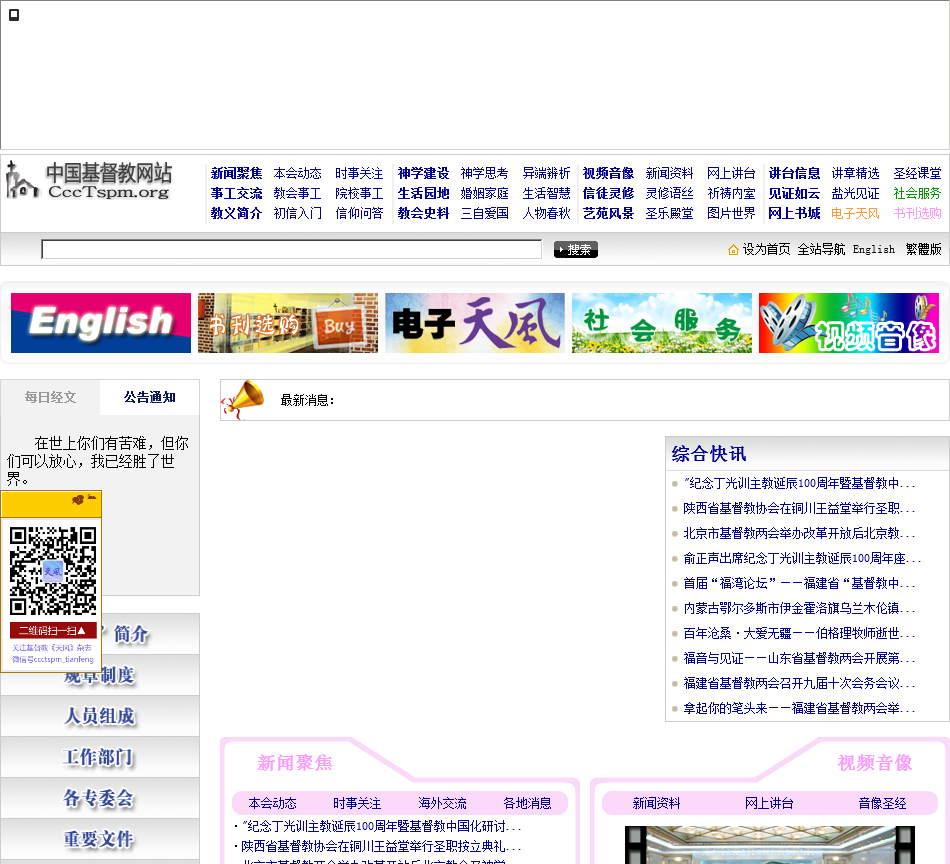Viewport: 950px width, 864px height.
Task: Open news item 百年沧桑·大爱无疆
Action: pos(799,634)
